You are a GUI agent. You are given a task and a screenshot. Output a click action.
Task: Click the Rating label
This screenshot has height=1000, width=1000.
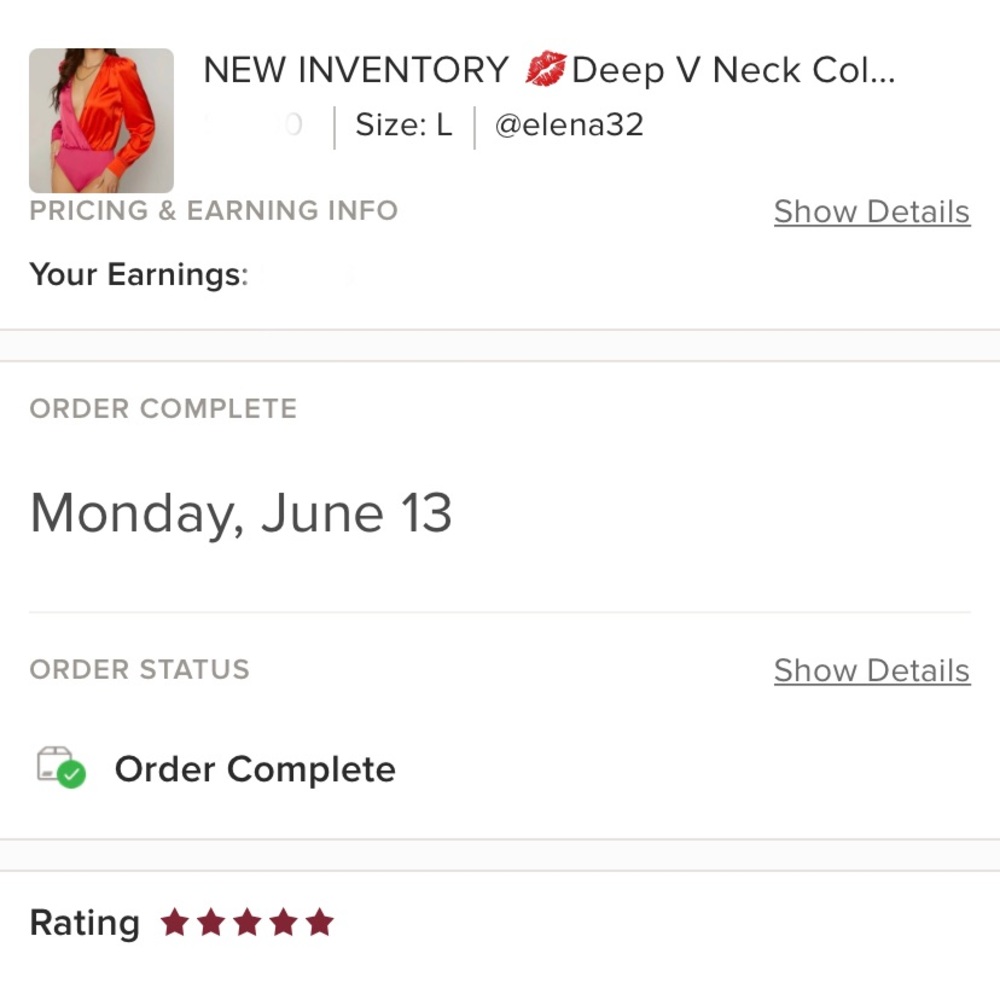coord(85,923)
